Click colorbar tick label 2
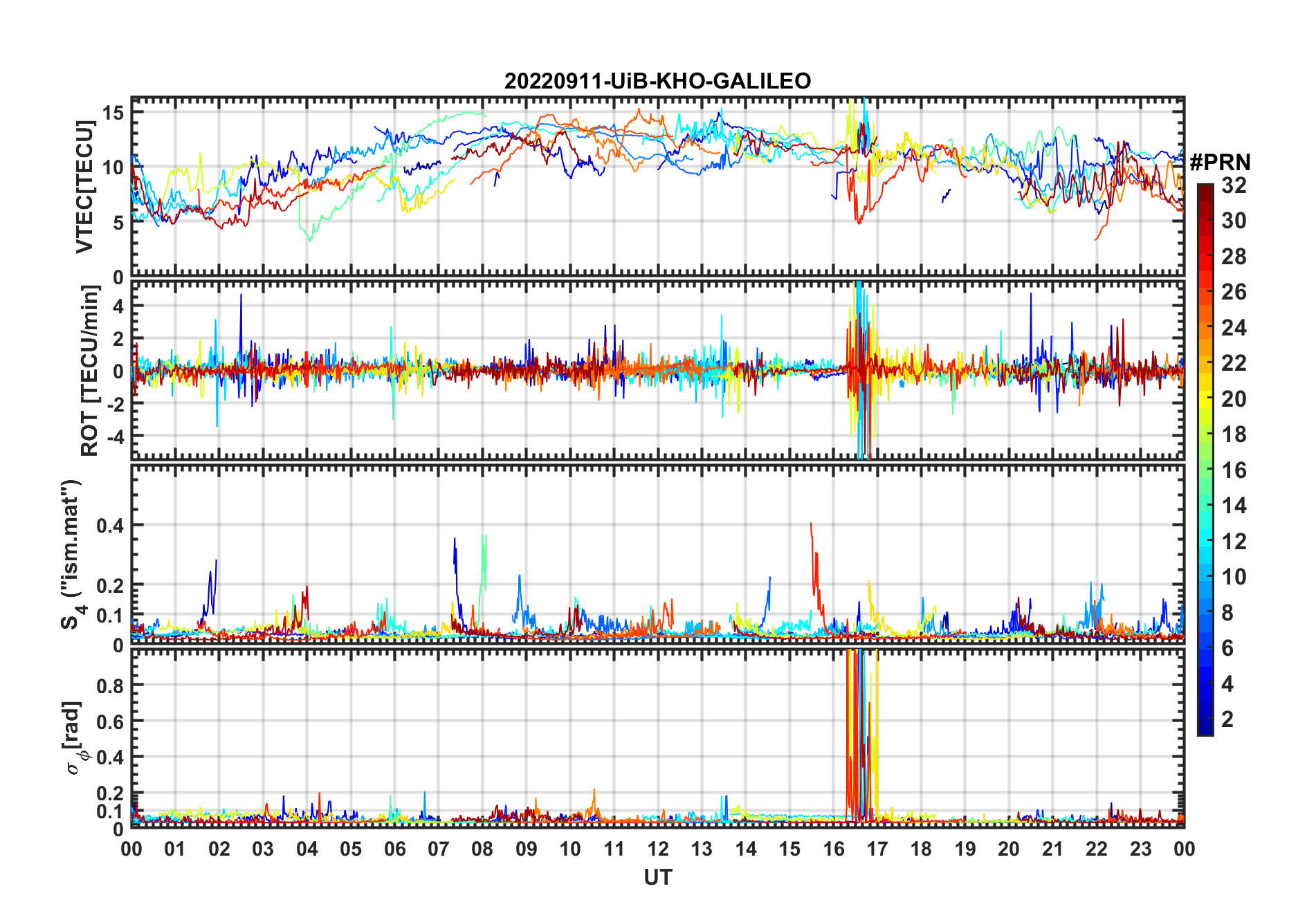 pos(1227,719)
